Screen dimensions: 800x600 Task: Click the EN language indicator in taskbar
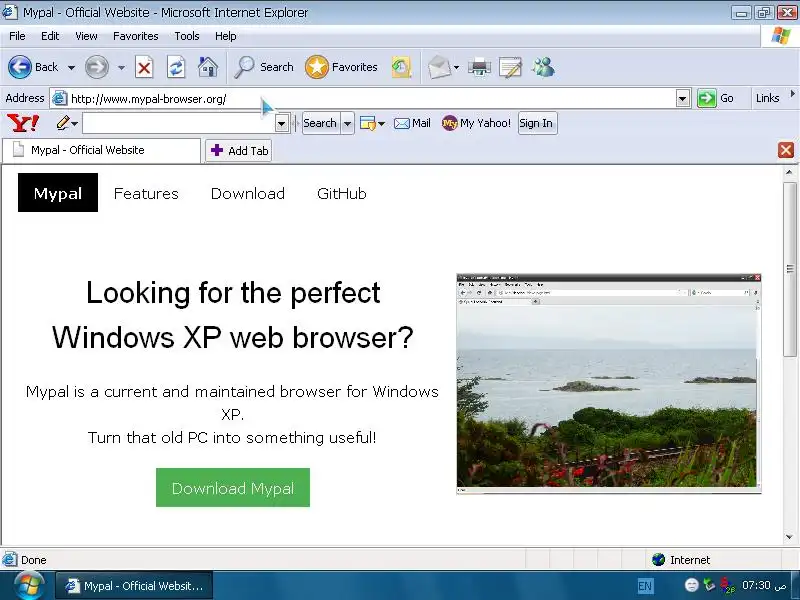point(645,586)
